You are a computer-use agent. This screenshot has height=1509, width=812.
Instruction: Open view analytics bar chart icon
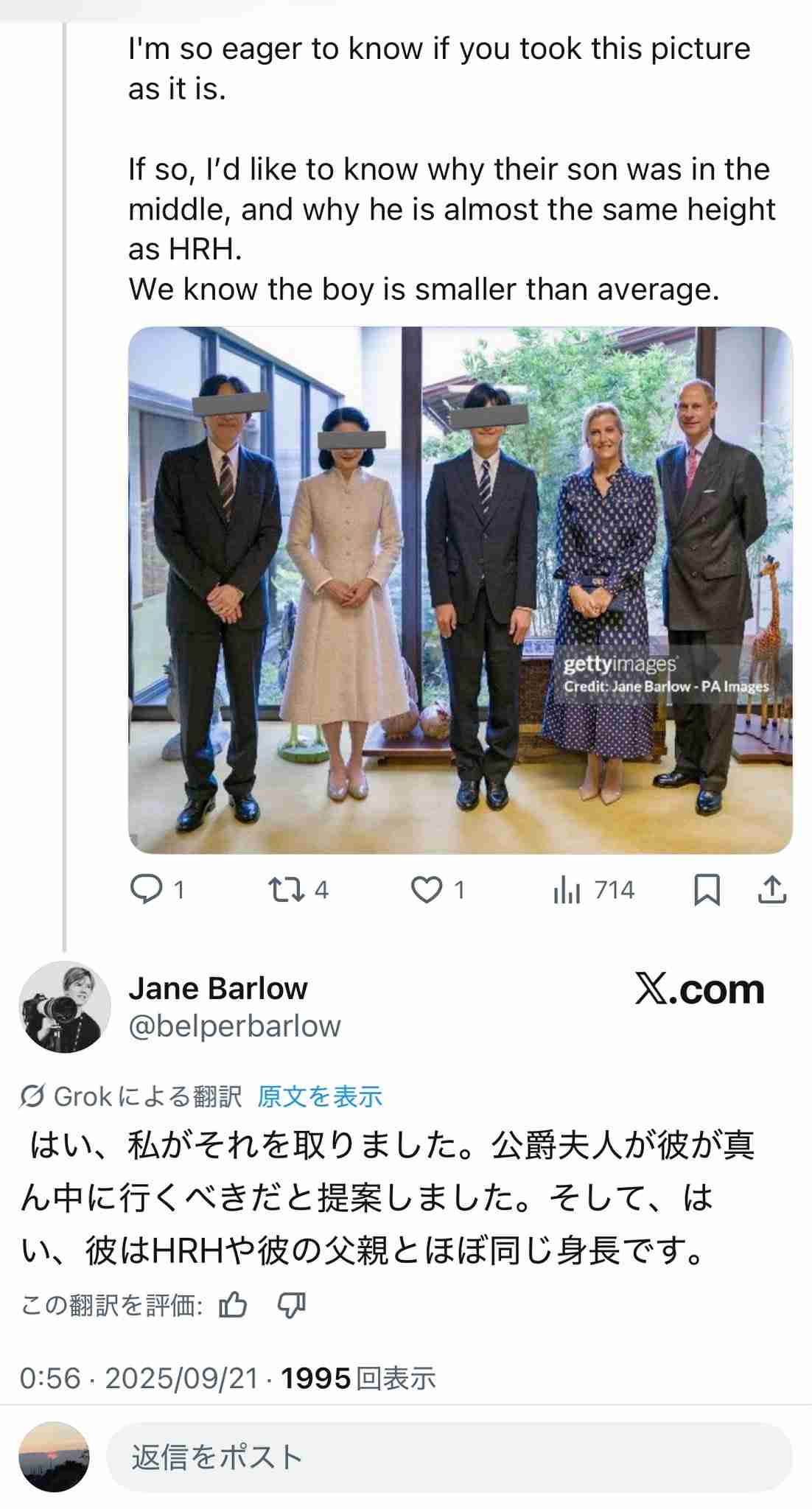click(x=567, y=890)
